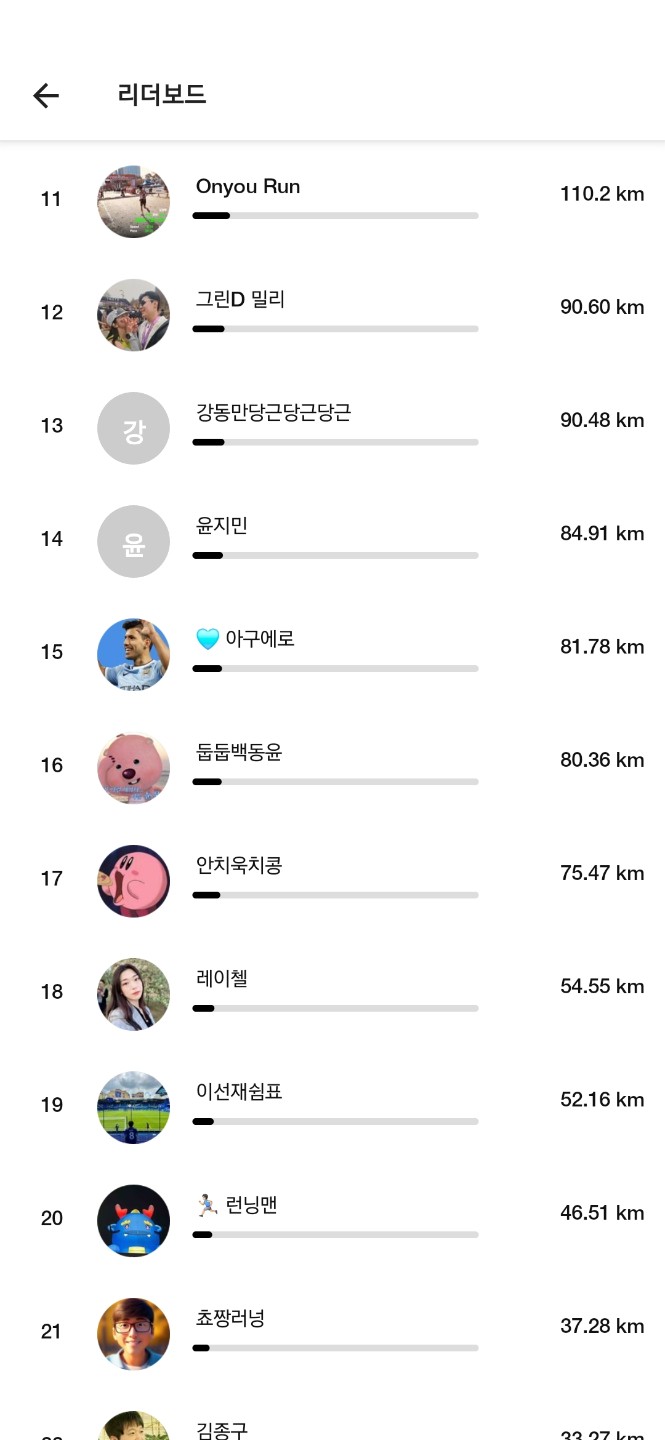665x1440 pixels.
Task: Click Onyou Run's distance progress bar
Action: [335, 215]
